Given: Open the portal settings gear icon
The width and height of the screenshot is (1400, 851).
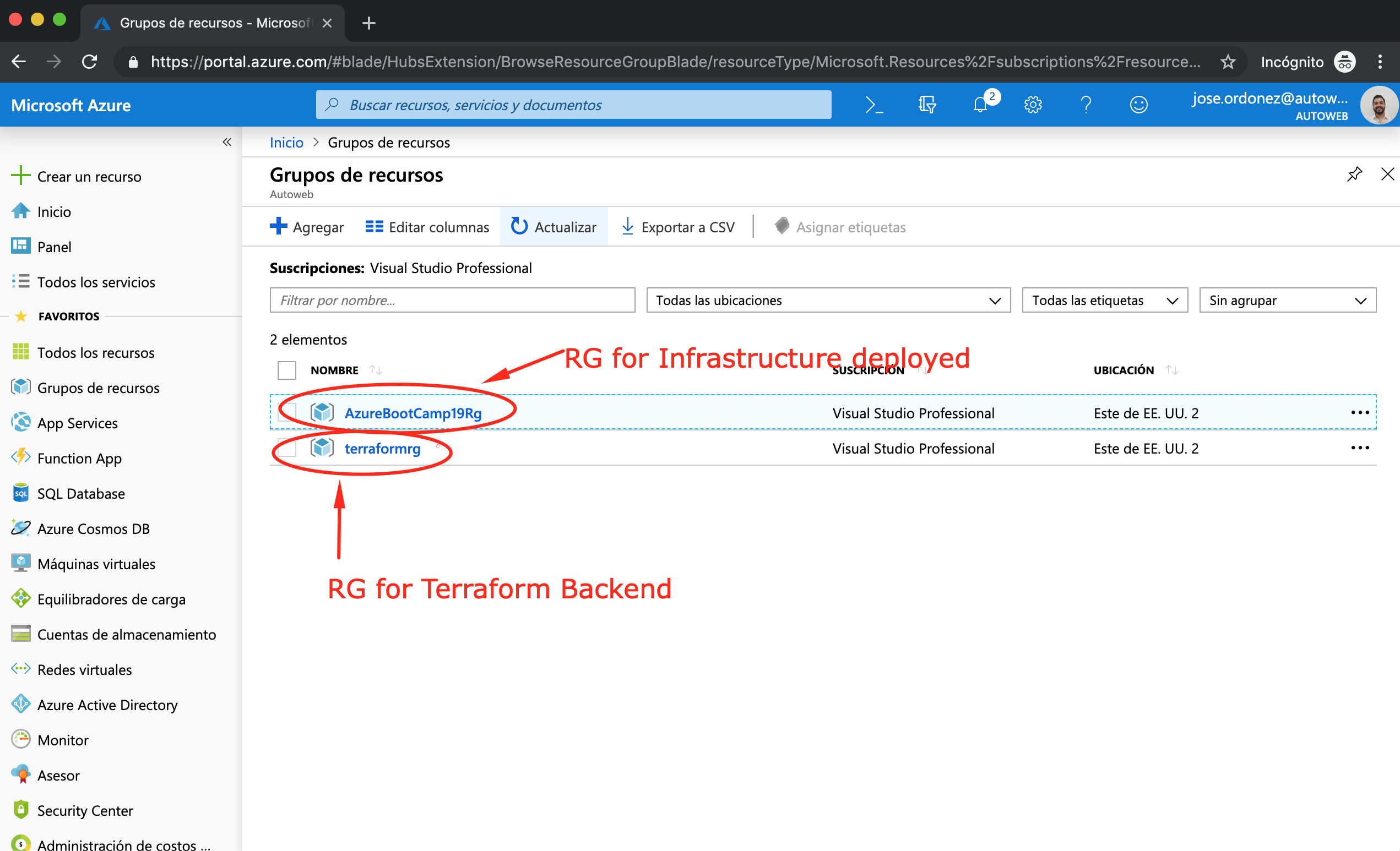Looking at the screenshot, I should [1033, 105].
